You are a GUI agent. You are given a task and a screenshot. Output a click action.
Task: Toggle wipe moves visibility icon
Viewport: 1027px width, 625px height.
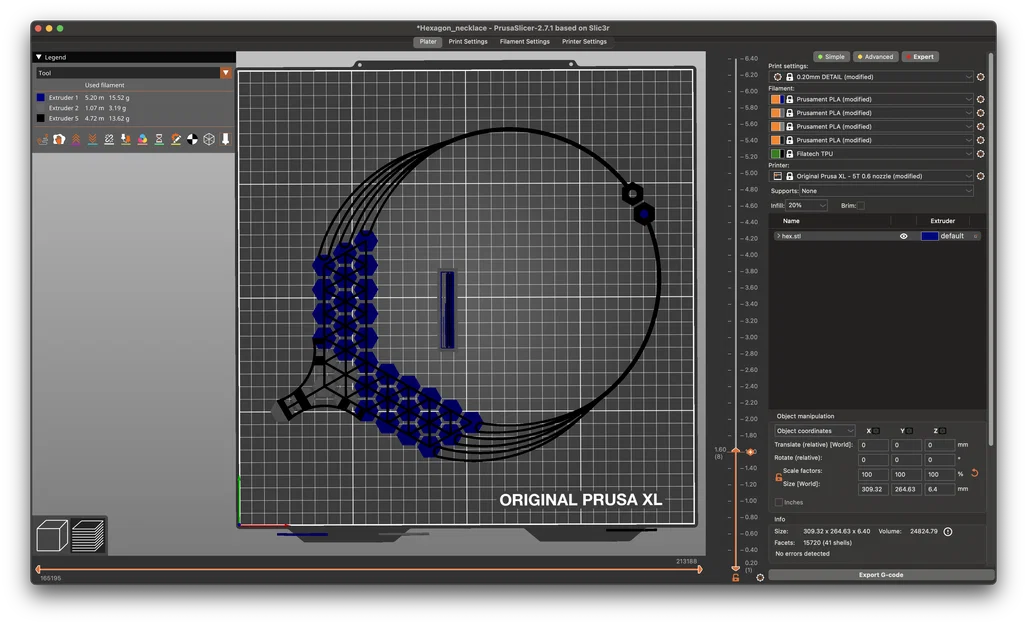click(x=59, y=140)
